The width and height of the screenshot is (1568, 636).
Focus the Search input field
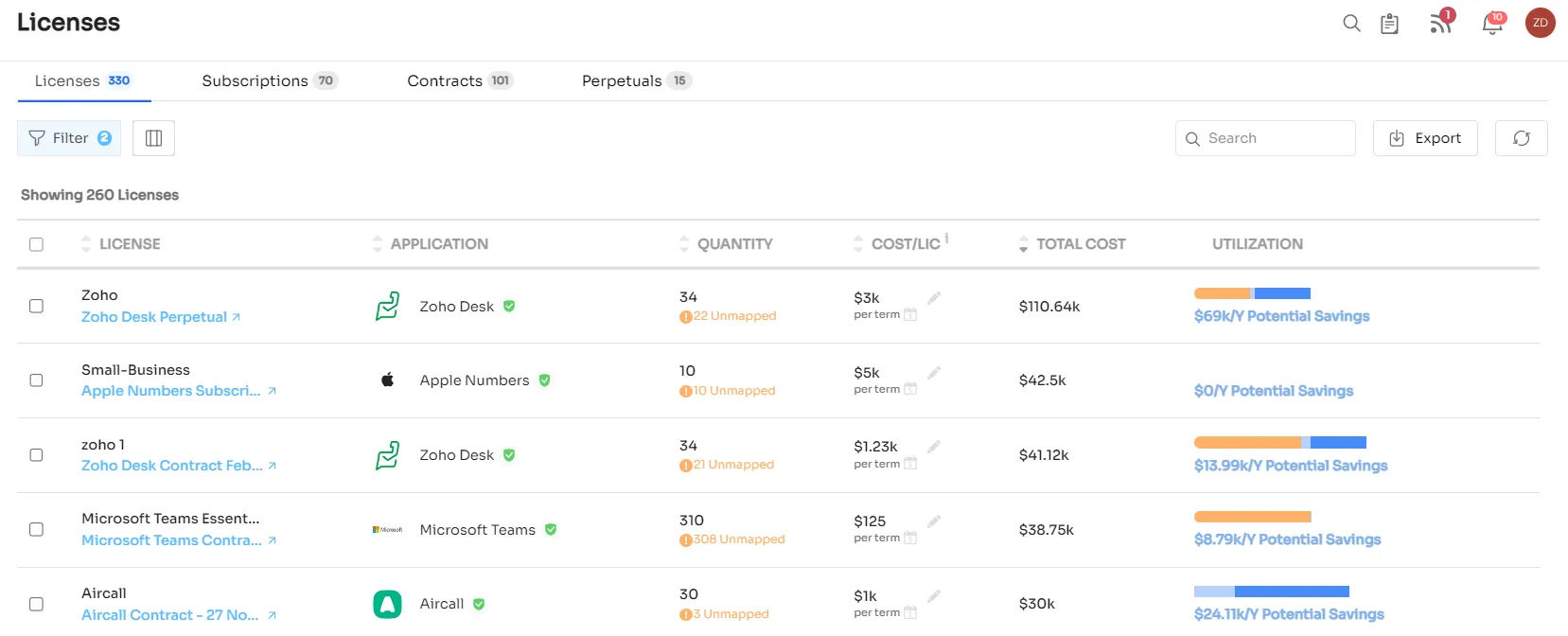click(x=1265, y=138)
